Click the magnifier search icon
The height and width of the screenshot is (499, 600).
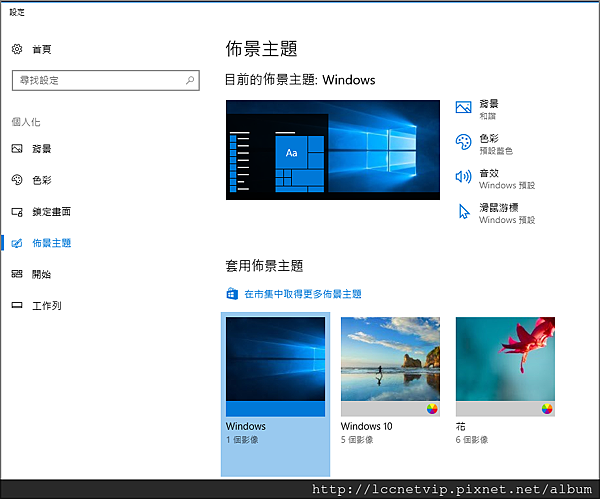[190, 80]
